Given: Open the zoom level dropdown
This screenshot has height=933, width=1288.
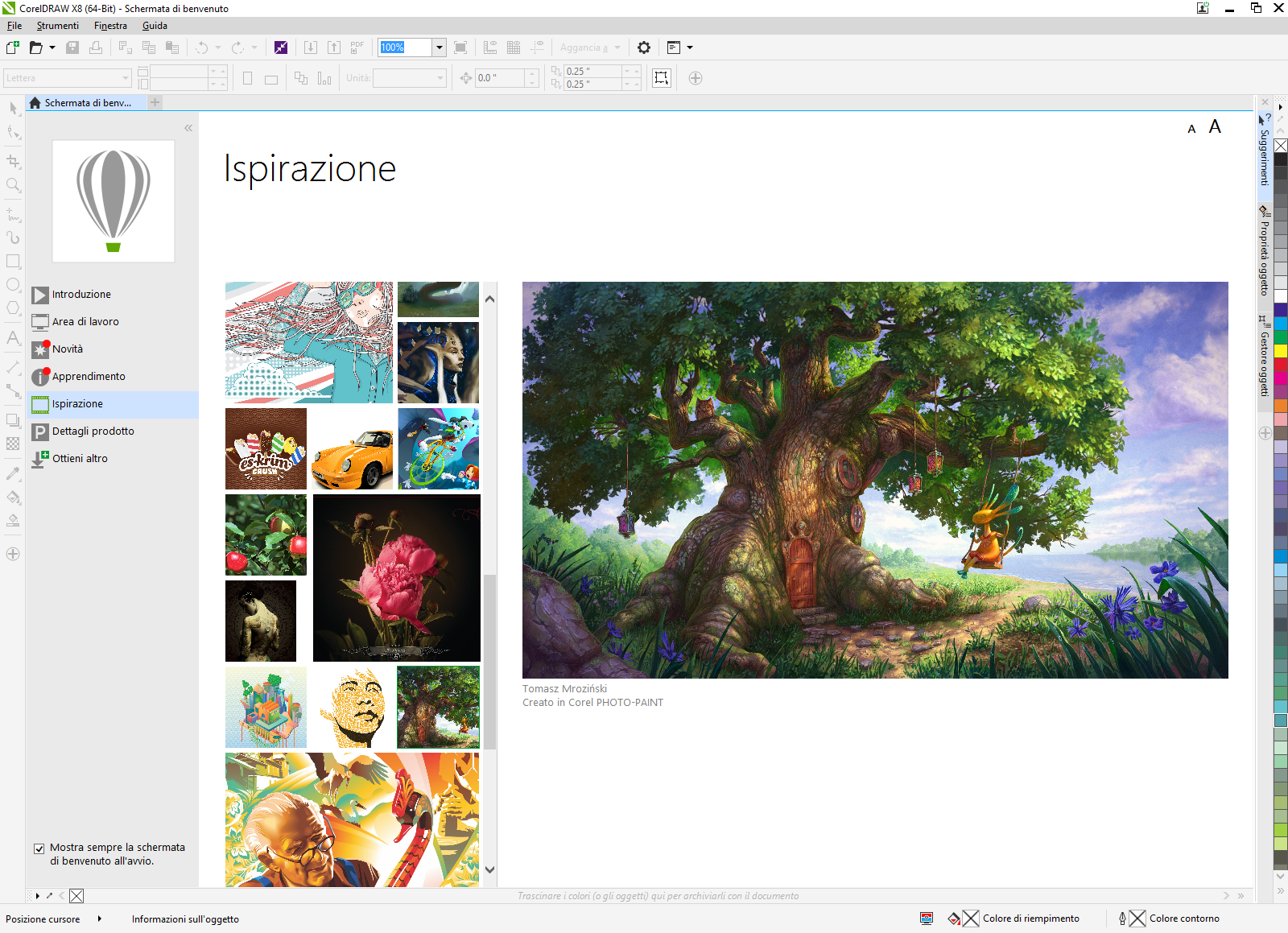Looking at the screenshot, I should [440, 47].
